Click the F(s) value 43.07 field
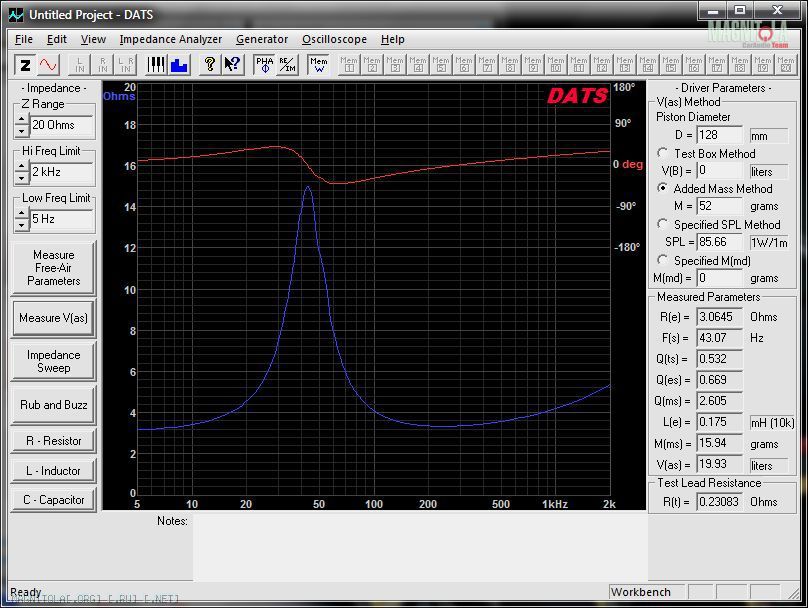 (719, 338)
